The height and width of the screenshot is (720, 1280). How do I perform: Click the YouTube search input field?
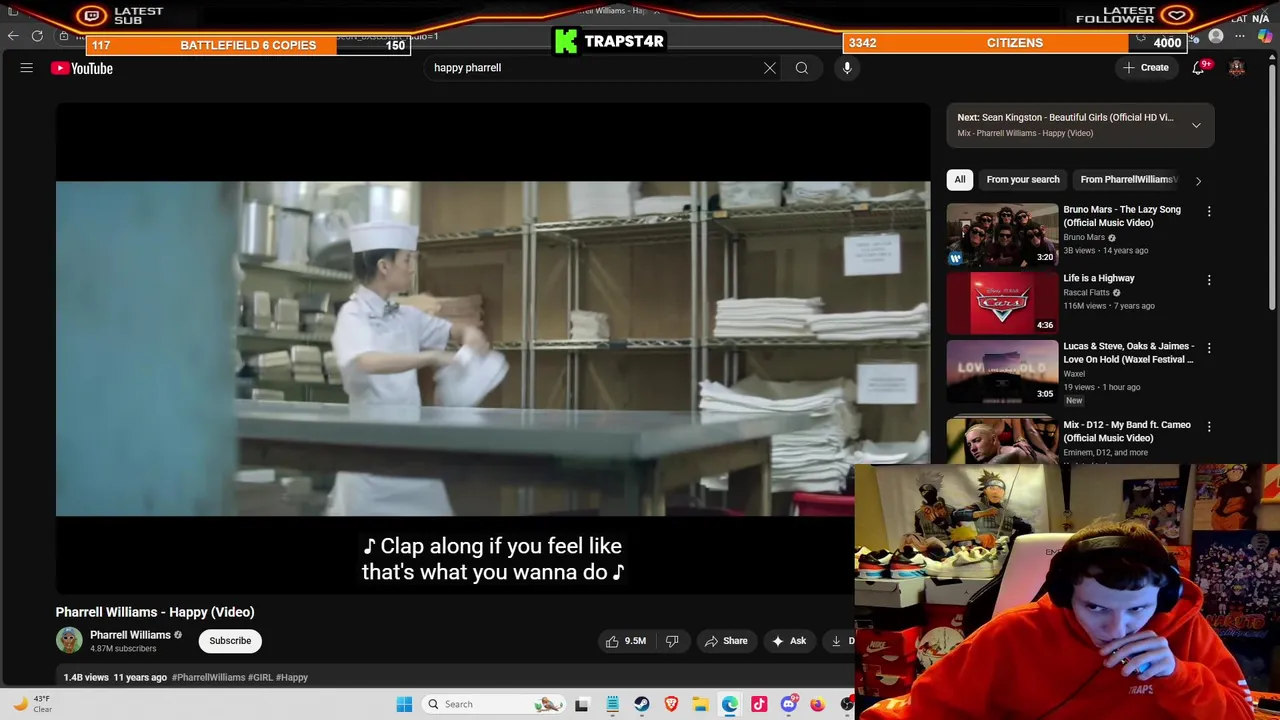(x=590, y=68)
